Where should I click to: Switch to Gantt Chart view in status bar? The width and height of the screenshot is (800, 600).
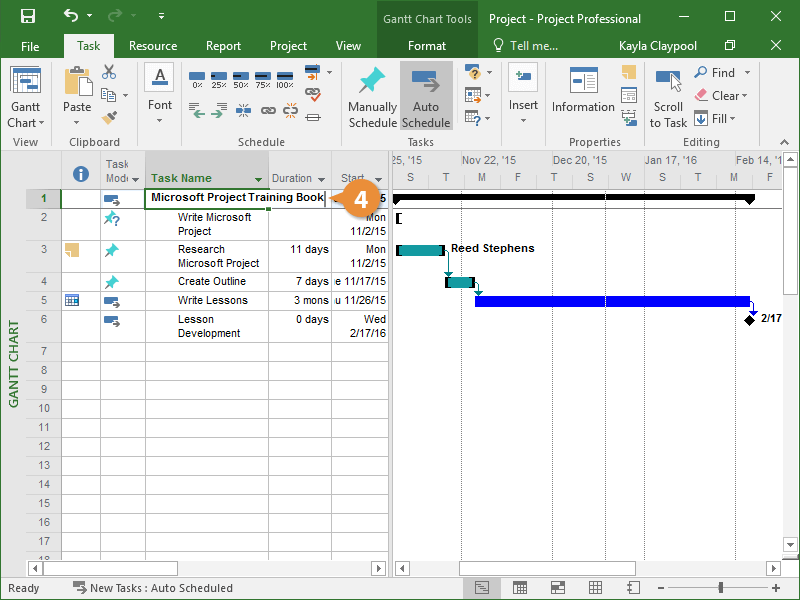482,588
